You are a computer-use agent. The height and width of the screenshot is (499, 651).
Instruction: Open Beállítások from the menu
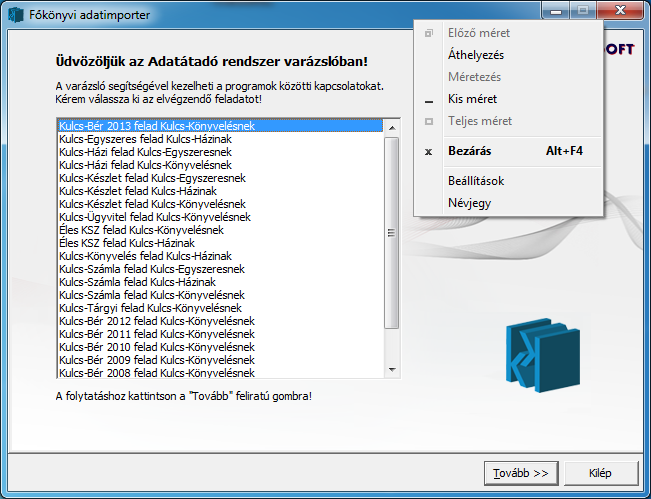pos(508,181)
